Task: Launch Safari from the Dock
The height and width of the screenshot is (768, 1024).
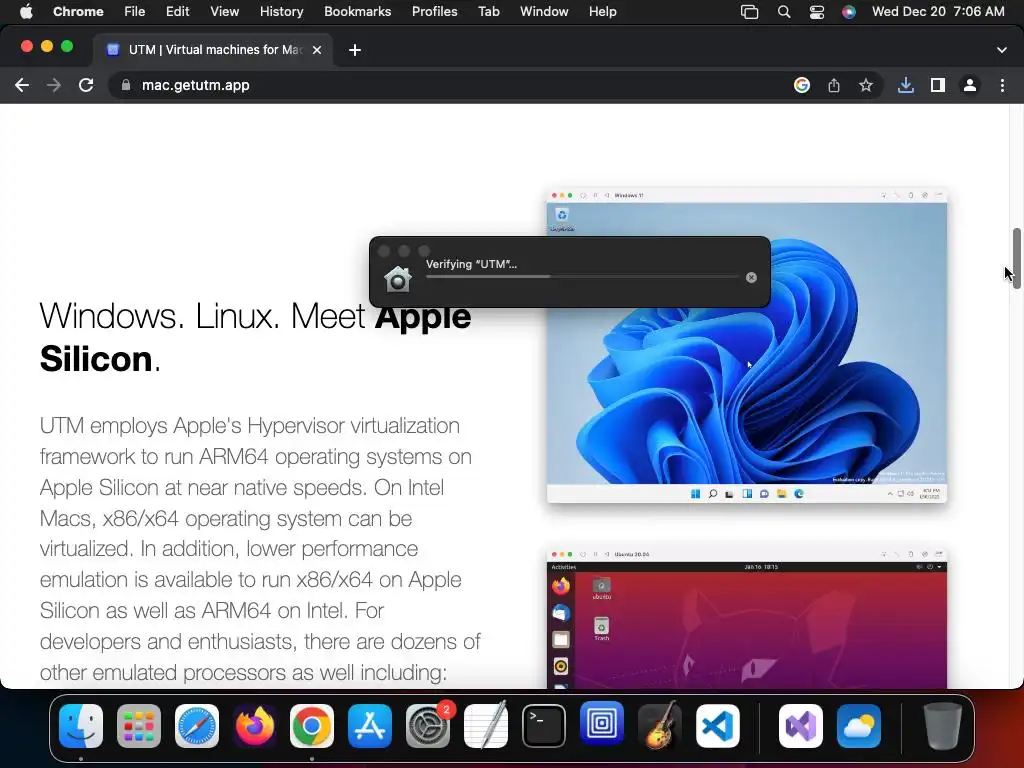Action: (x=197, y=726)
